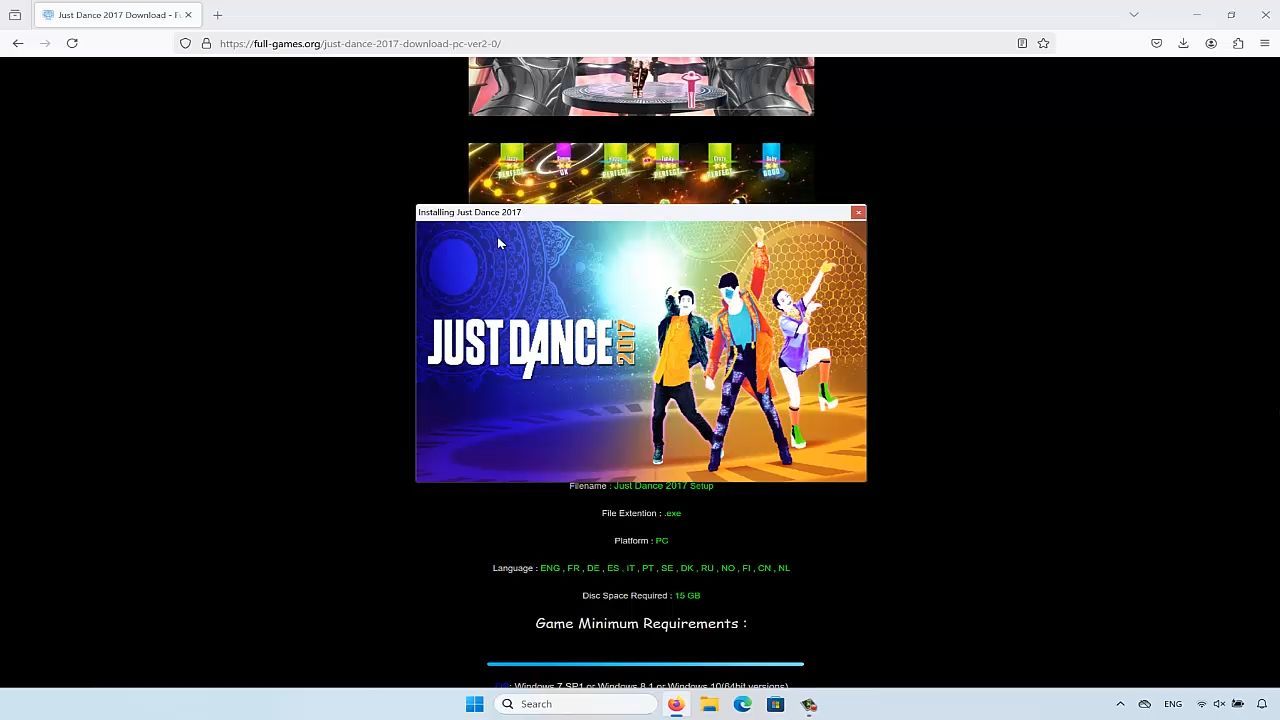Open Firefox View recent browsing
The width and height of the screenshot is (1280, 720).
pyautogui.click(x=15, y=15)
